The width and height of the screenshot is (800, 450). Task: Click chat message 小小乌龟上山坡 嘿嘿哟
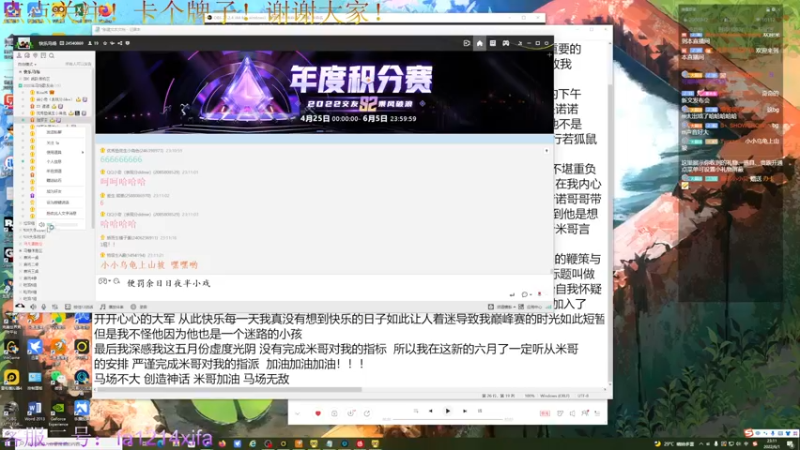coord(149,265)
